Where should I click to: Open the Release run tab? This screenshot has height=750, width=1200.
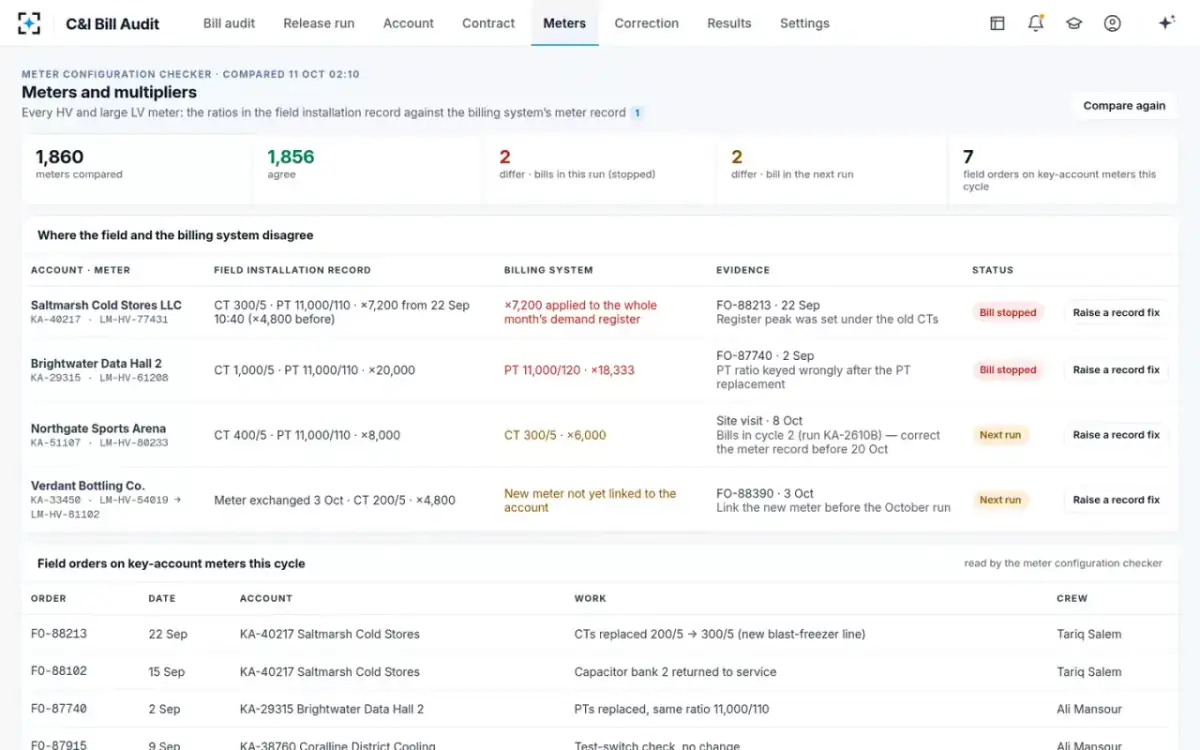point(319,23)
